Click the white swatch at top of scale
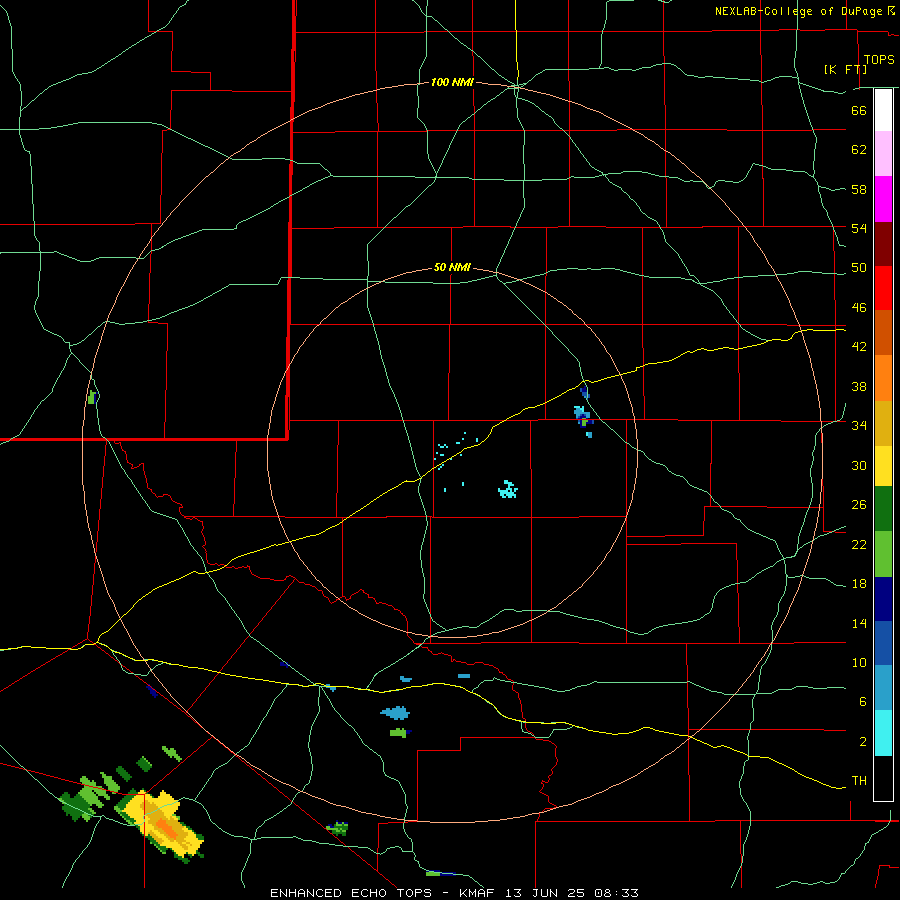 [x=883, y=110]
